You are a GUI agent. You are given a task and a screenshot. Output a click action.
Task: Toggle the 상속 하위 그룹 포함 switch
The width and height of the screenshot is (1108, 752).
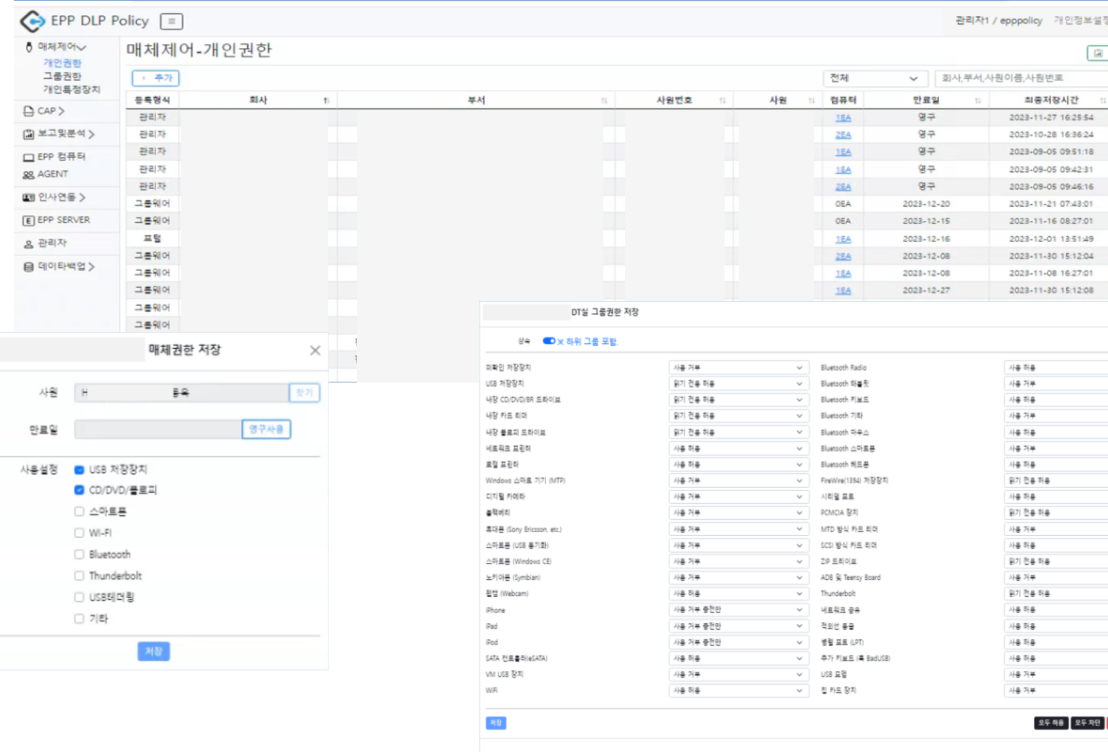[549, 341]
